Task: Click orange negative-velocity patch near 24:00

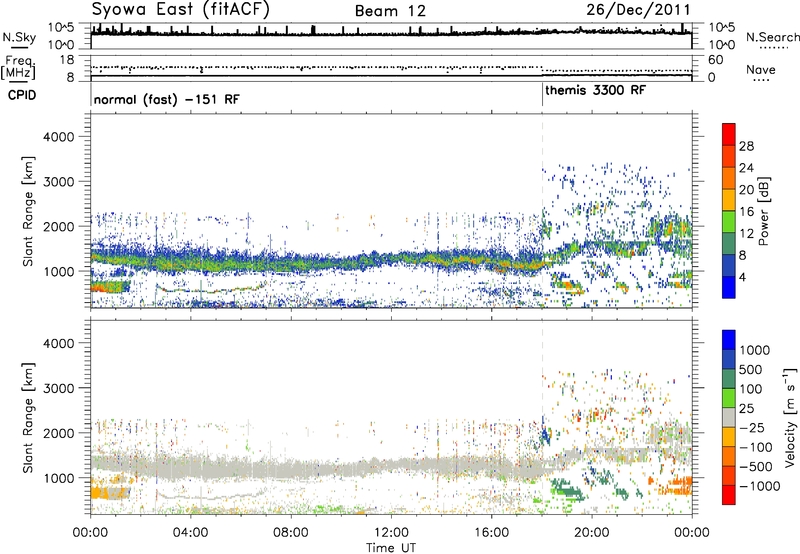Action: (673, 485)
